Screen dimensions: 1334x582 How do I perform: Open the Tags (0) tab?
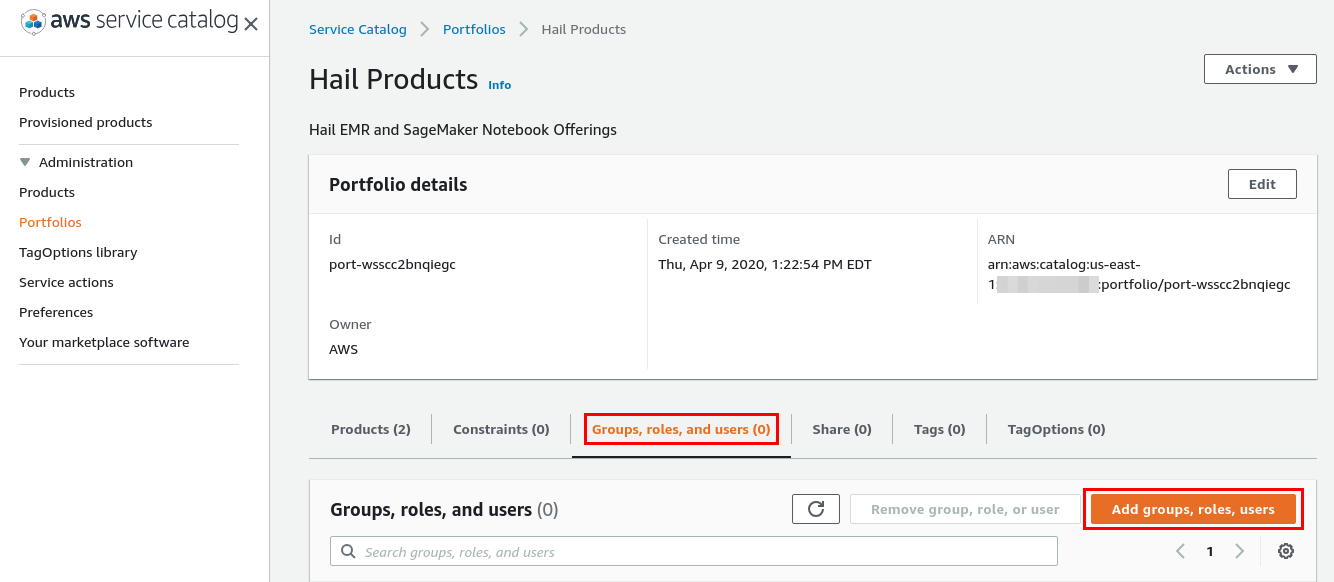[x=940, y=429]
